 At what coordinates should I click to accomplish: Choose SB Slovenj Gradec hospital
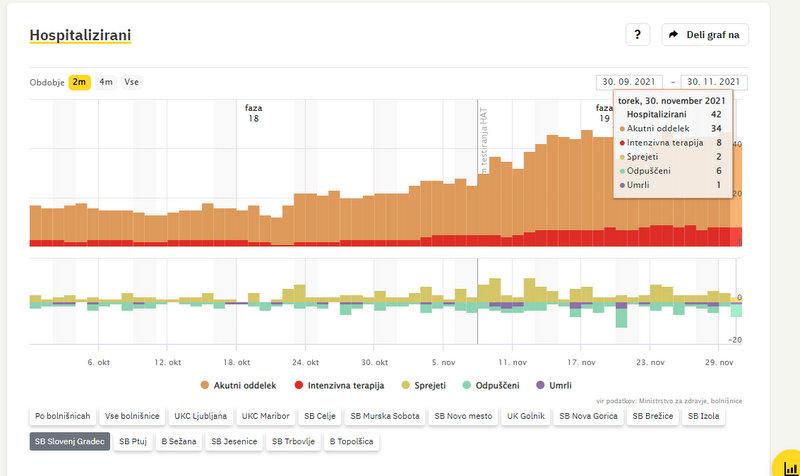69,440
